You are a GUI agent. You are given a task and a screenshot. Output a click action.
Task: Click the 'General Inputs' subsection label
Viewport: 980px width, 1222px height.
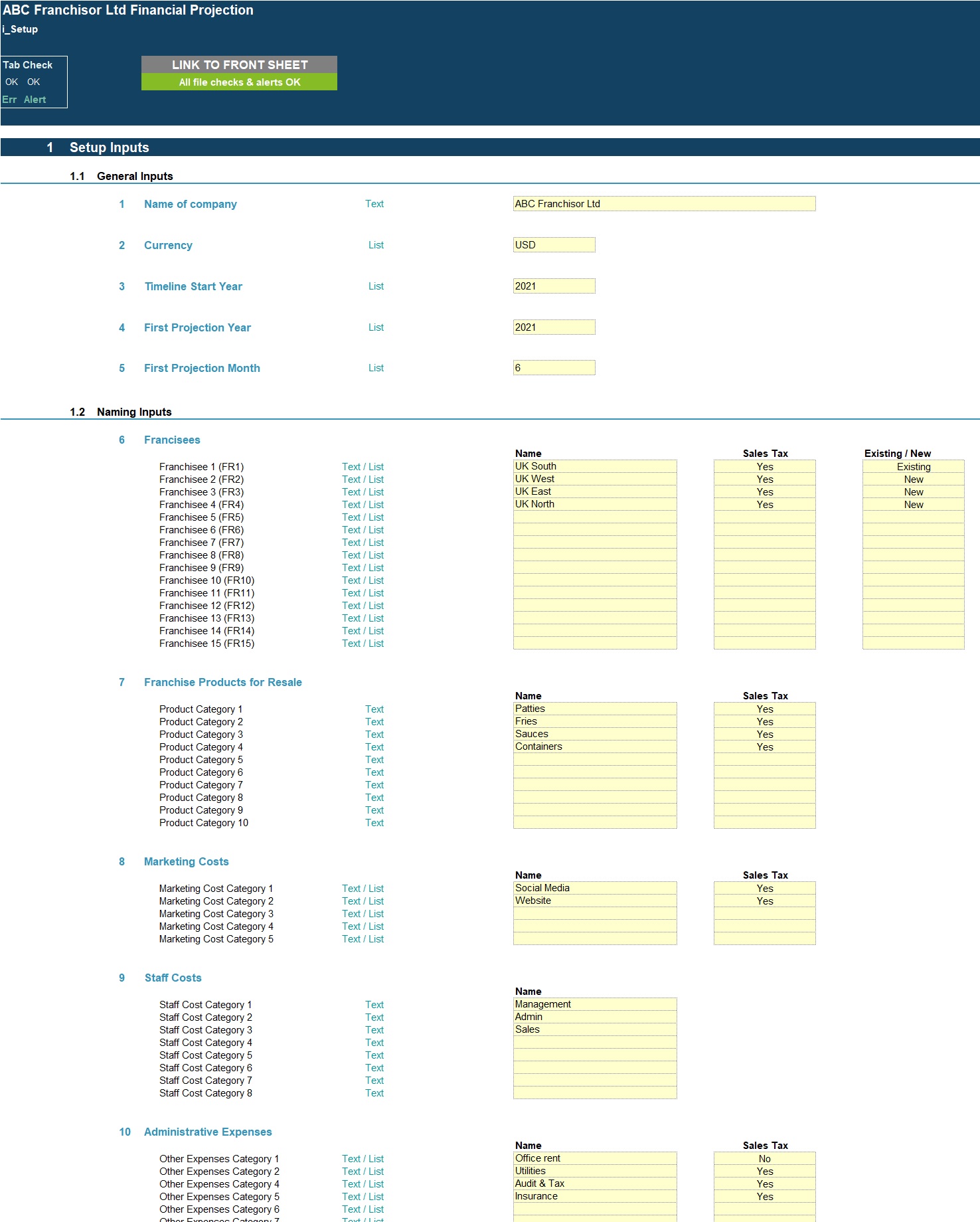click(135, 176)
